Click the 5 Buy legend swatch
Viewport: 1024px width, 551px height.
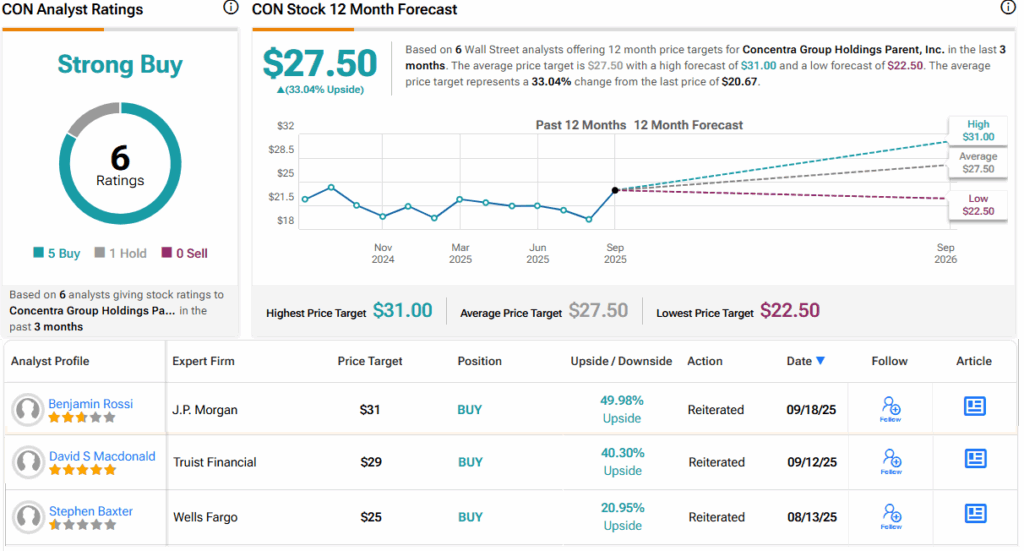(x=38, y=254)
